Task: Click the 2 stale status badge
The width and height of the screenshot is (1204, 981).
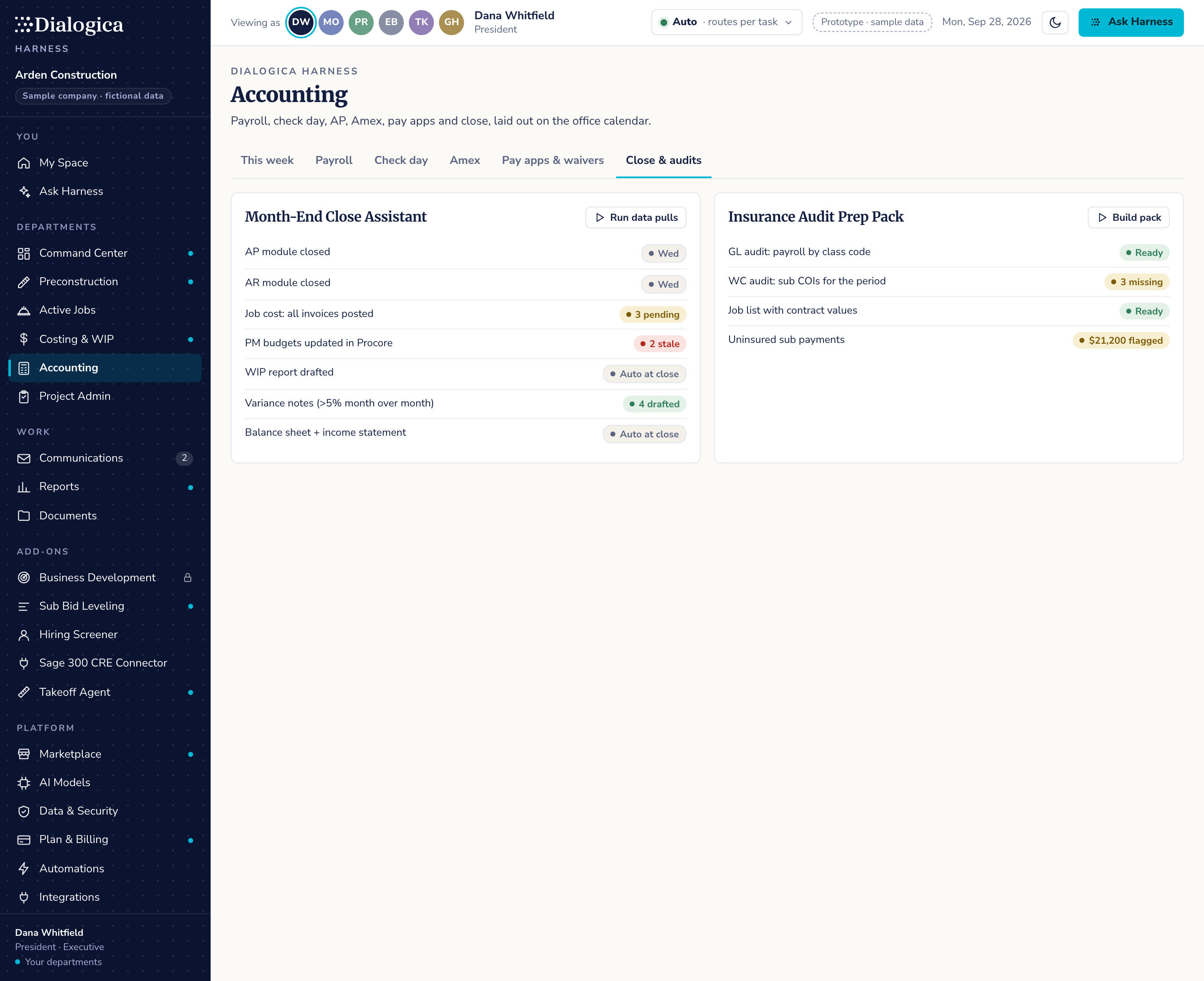Action: point(659,344)
